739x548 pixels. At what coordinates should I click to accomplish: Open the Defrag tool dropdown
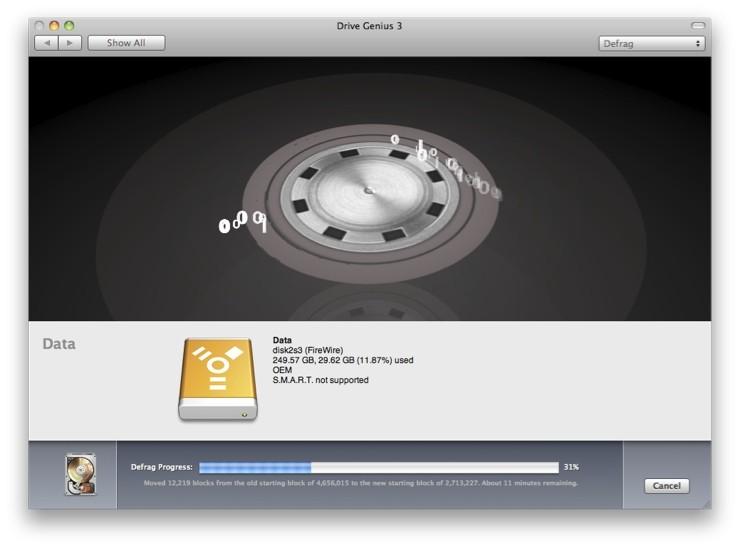tap(652, 44)
